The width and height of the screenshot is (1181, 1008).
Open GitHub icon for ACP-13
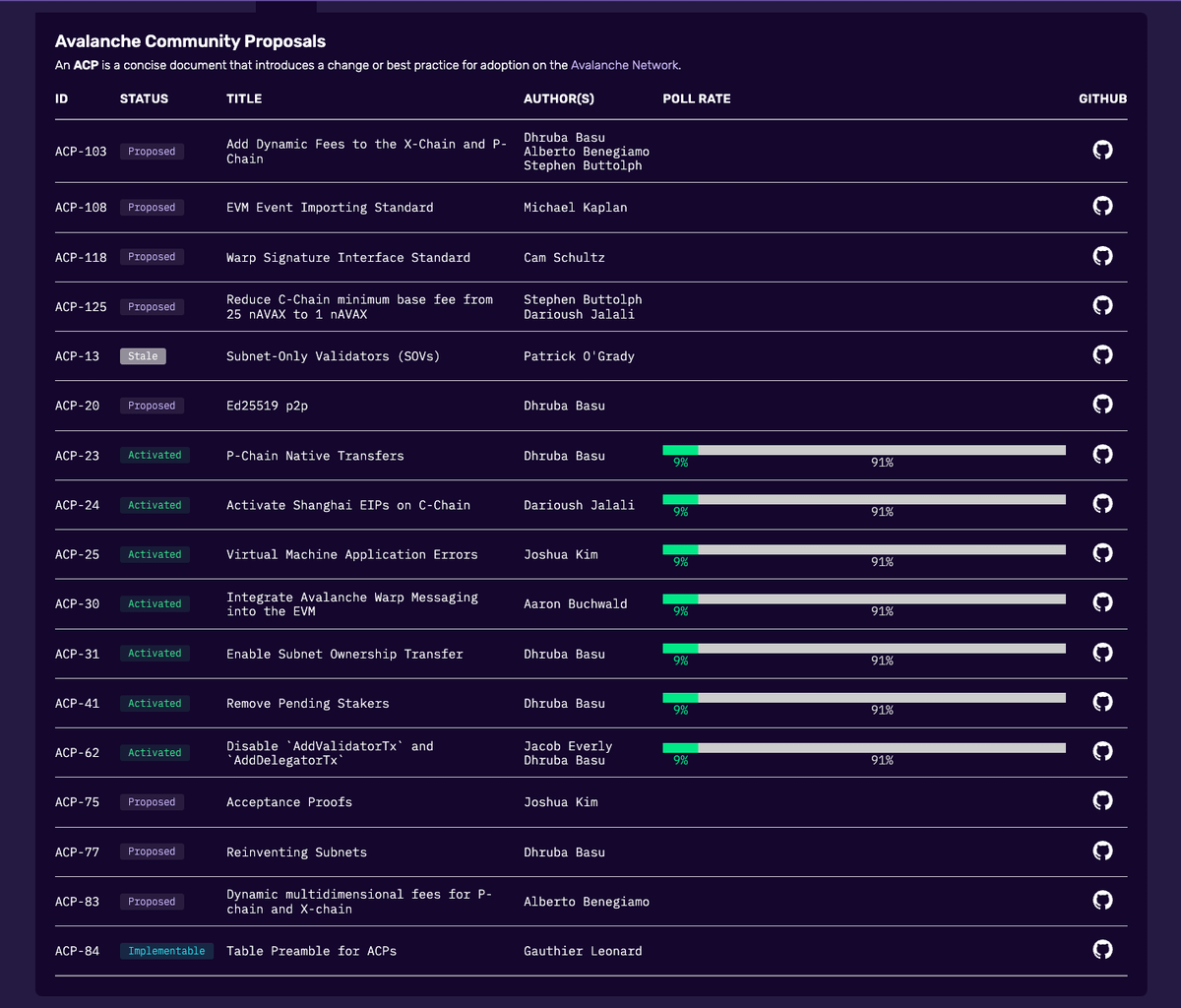click(x=1102, y=354)
